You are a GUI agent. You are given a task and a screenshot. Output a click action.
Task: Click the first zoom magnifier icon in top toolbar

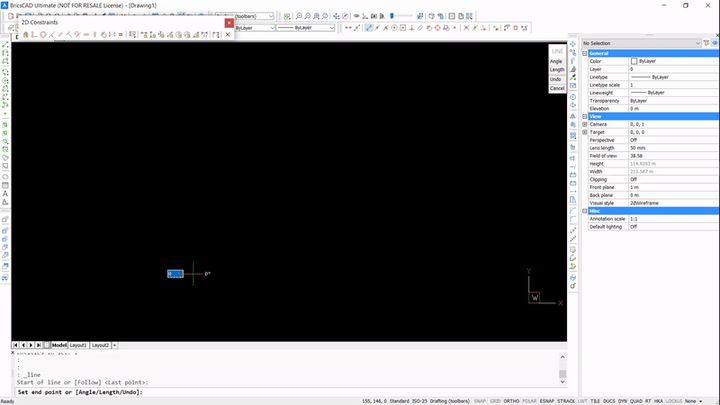click(299, 16)
